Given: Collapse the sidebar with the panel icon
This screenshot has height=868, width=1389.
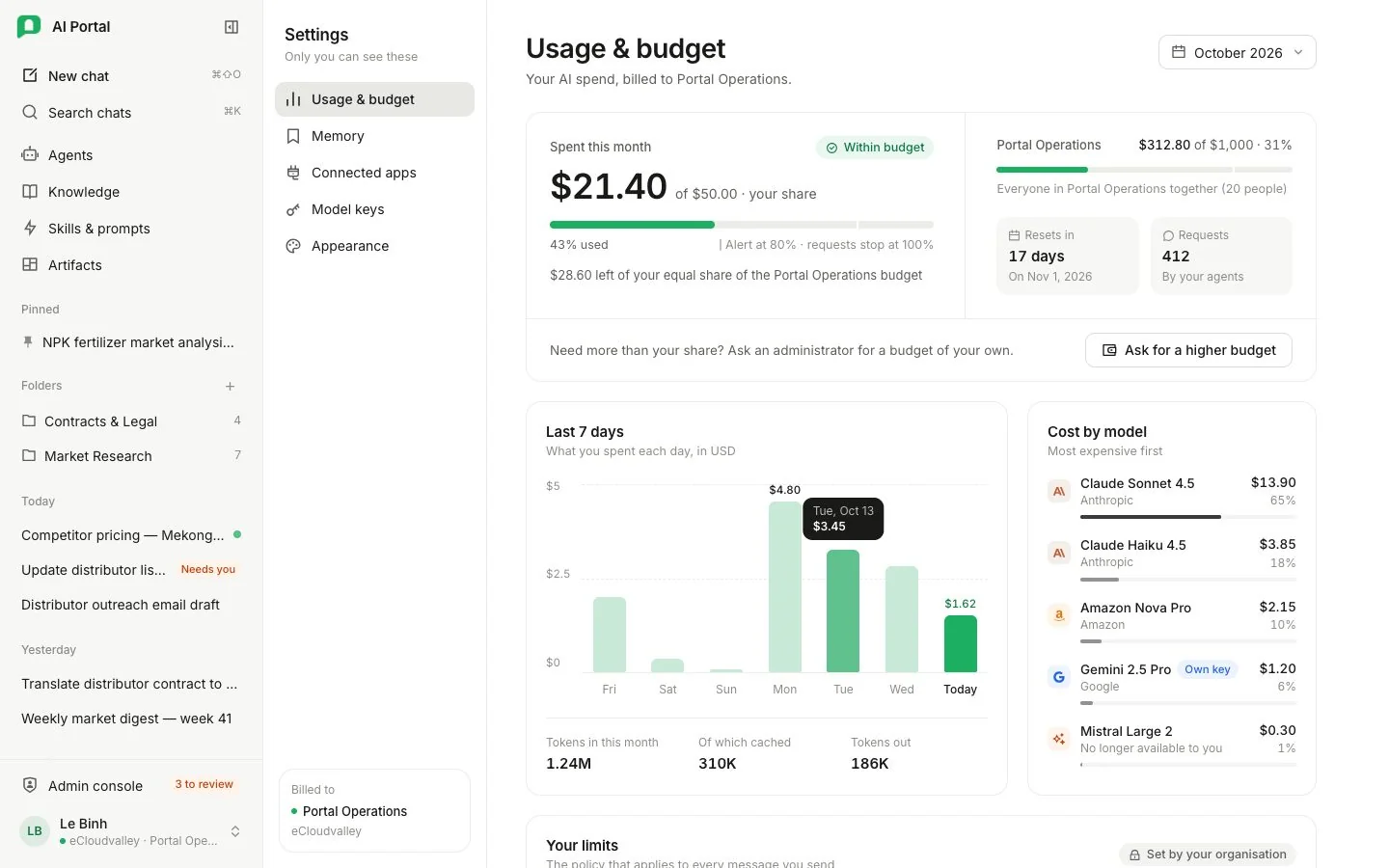Looking at the screenshot, I should (231, 27).
